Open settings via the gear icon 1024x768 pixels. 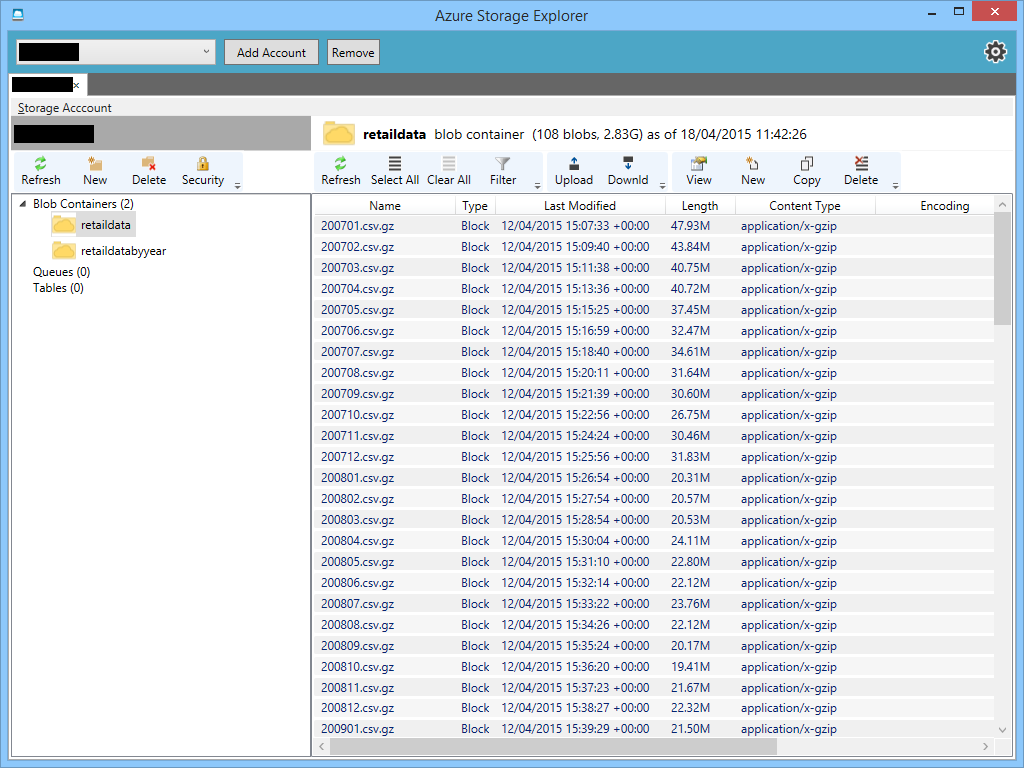tap(995, 52)
